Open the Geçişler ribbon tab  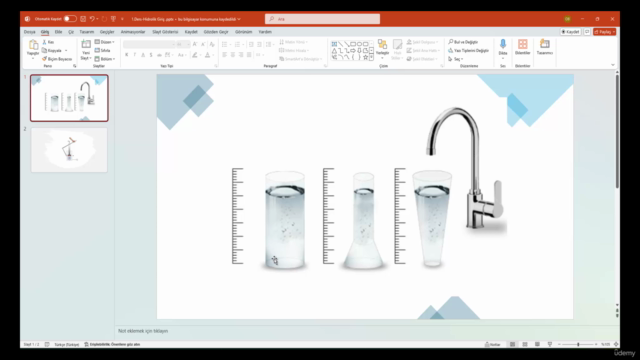click(107, 32)
